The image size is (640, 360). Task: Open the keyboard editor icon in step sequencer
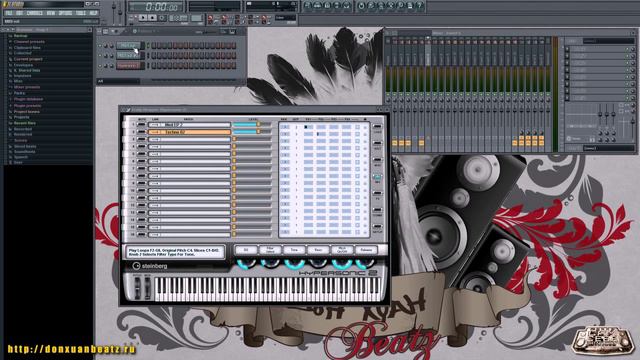click(x=224, y=31)
